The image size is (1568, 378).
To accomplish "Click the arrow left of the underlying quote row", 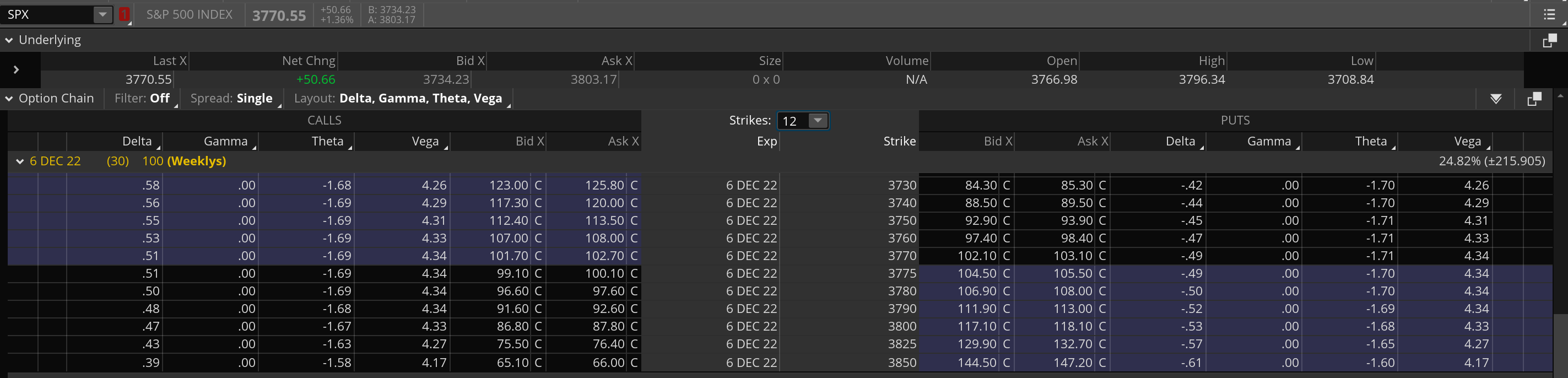I will (x=17, y=70).
